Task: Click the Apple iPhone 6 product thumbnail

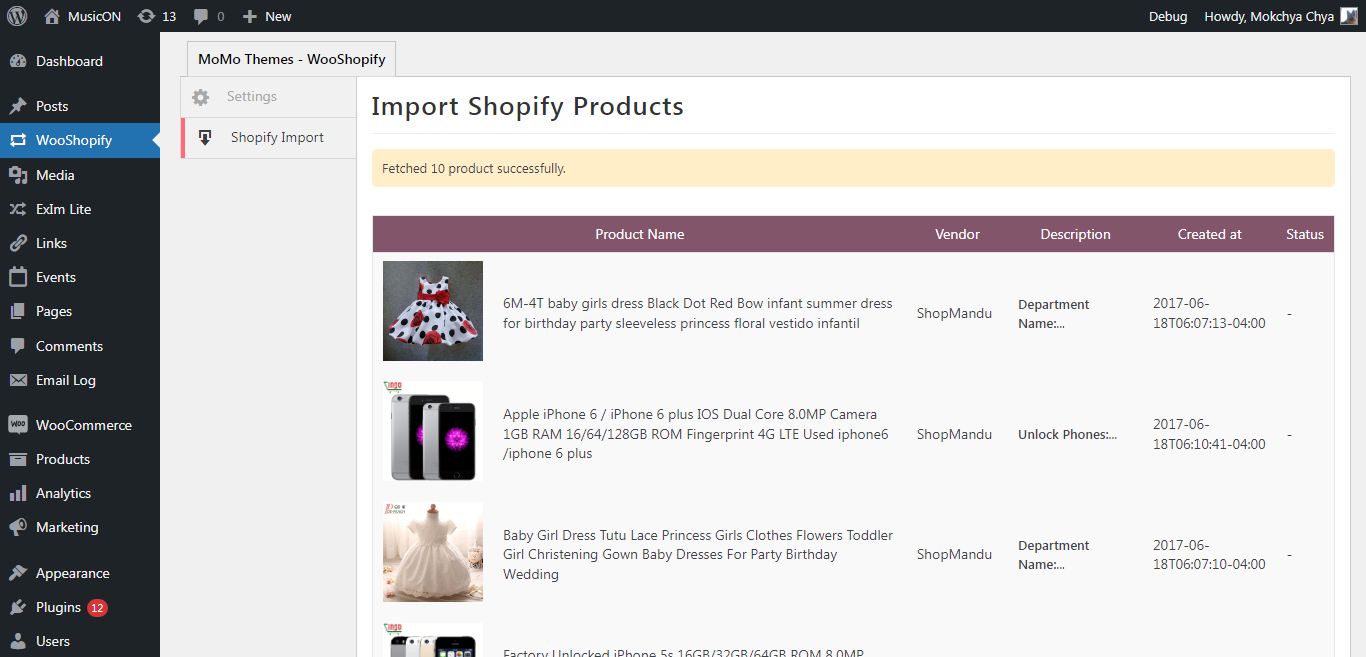Action: point(433,431)
